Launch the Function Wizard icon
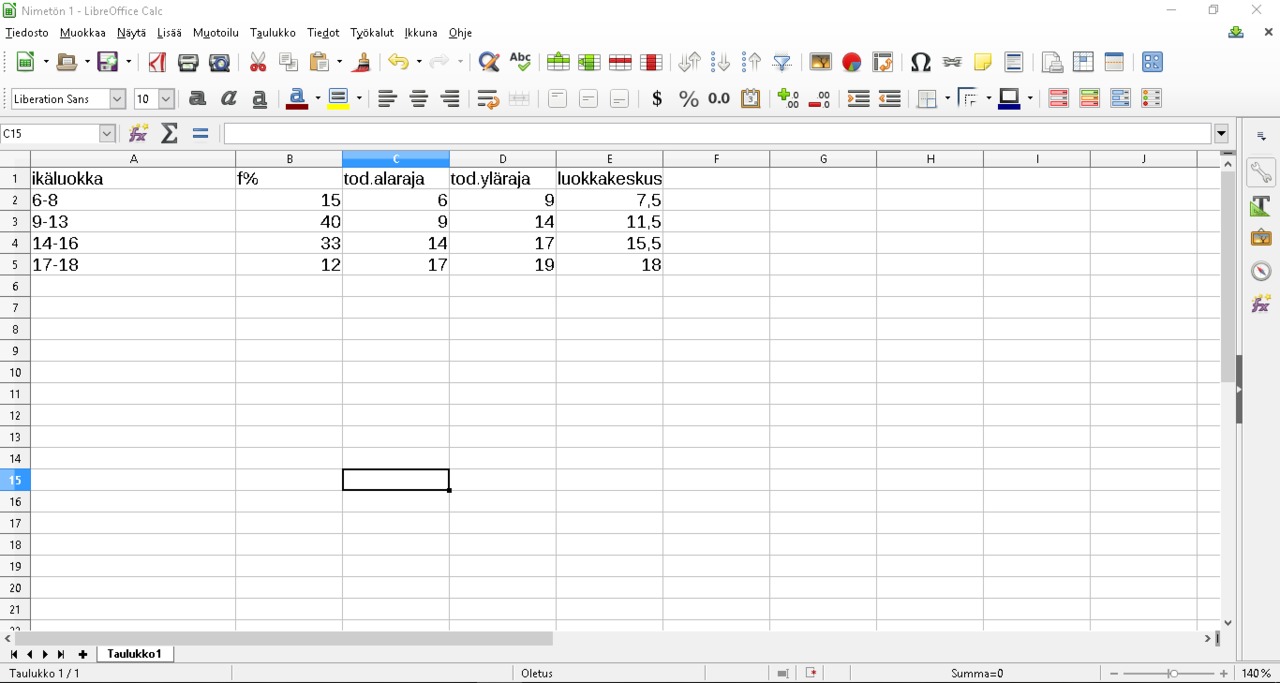This screenshot has height=683, width=1280. (139, 133)
